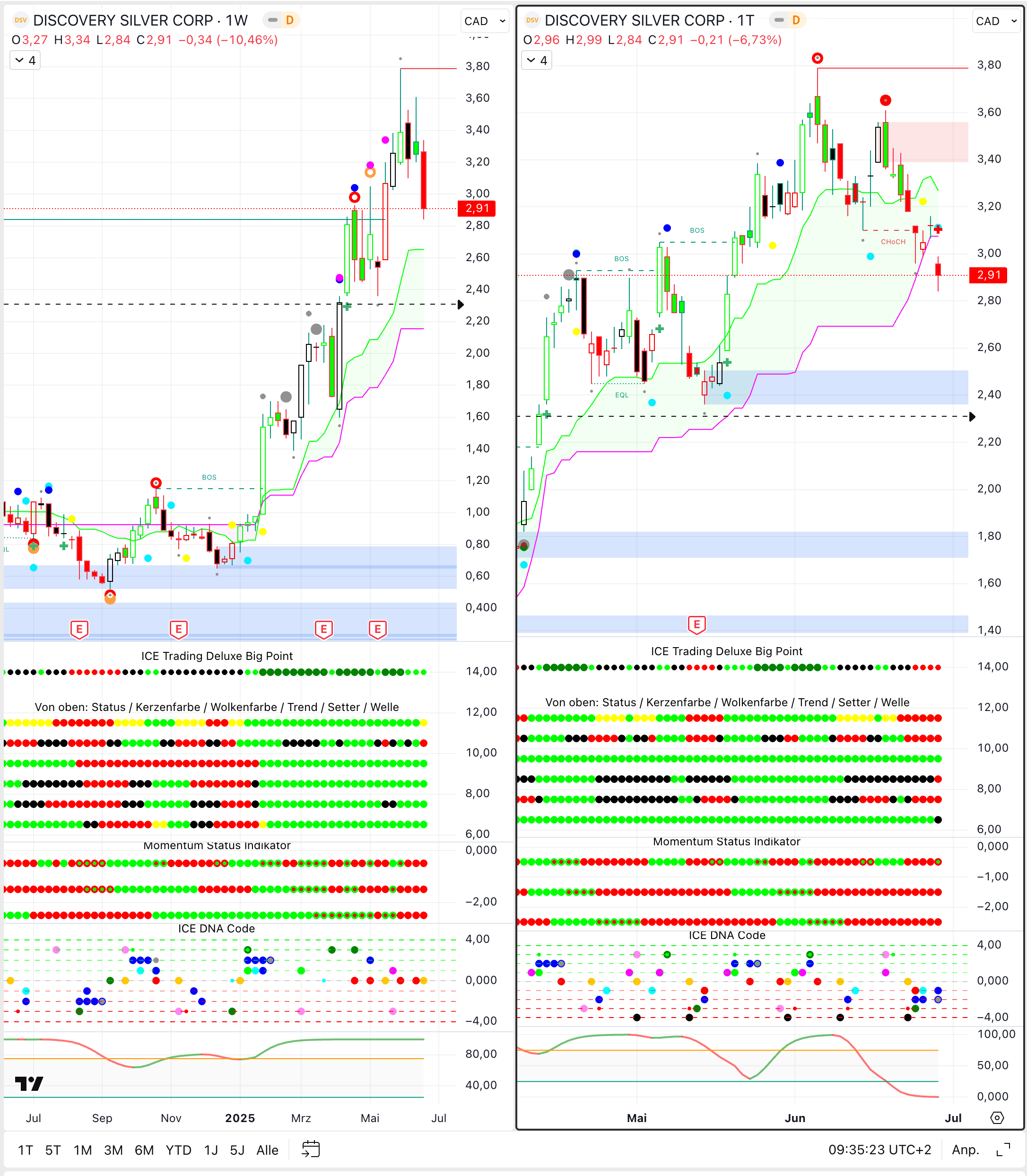1027x1176 pixels.
Task: Click the DISCOVERY SILVER CORP · 1T title
Action: [x=649, y=21]
